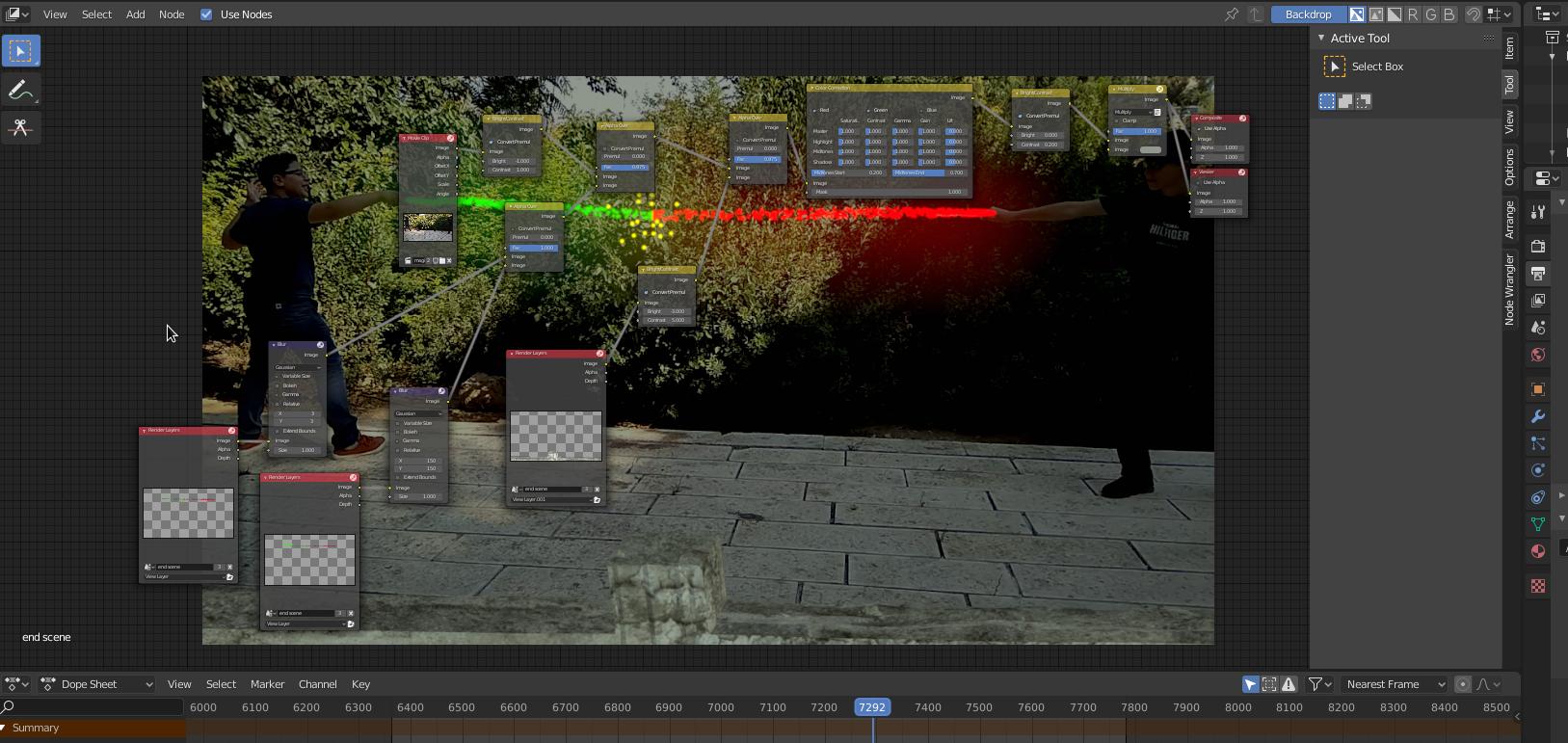Screen dimensions: 1568x743
Task: Open Dope Sheet Channel menu
Action: [x=317, y=684]
